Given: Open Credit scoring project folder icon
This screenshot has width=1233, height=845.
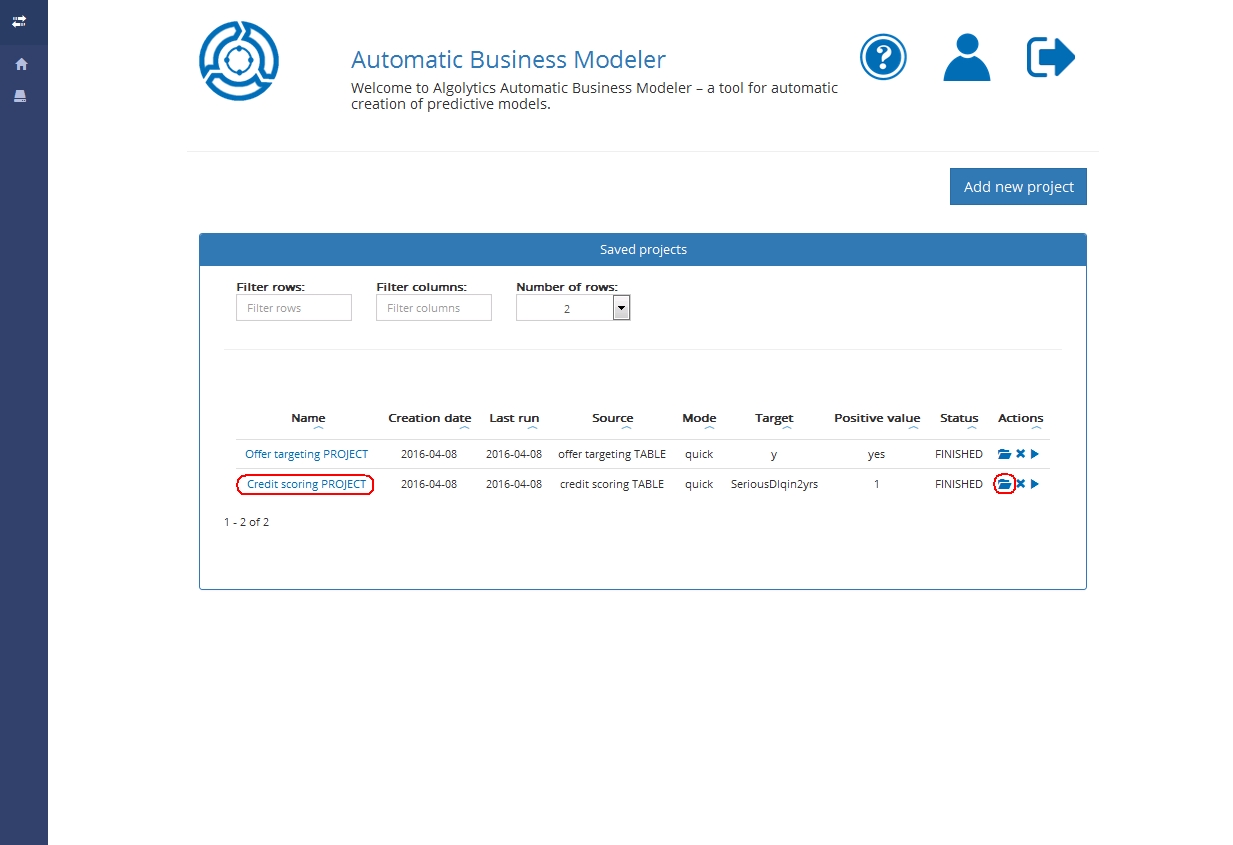Looking at the screenshot, I should [x=1004, y=484].
